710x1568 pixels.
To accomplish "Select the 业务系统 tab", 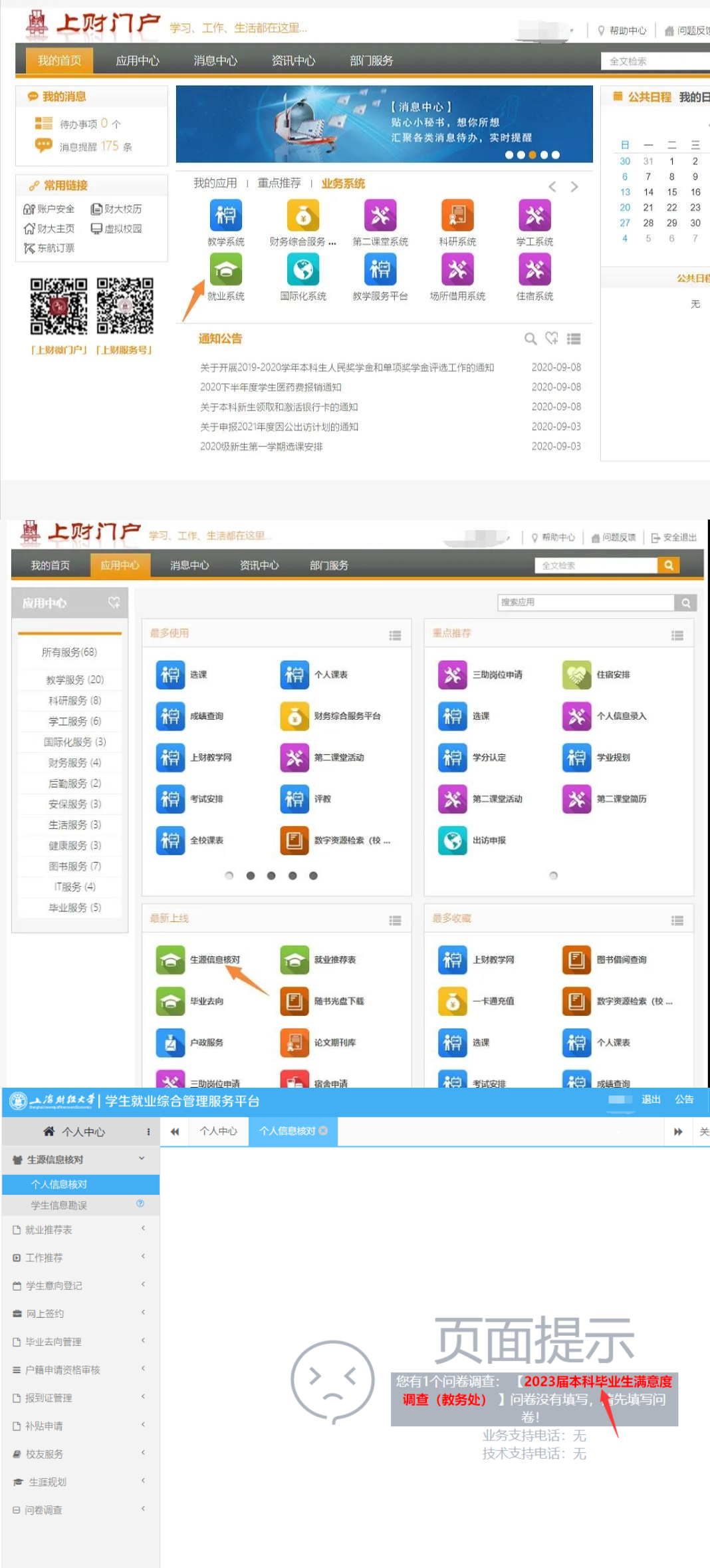I will (343, 184).
